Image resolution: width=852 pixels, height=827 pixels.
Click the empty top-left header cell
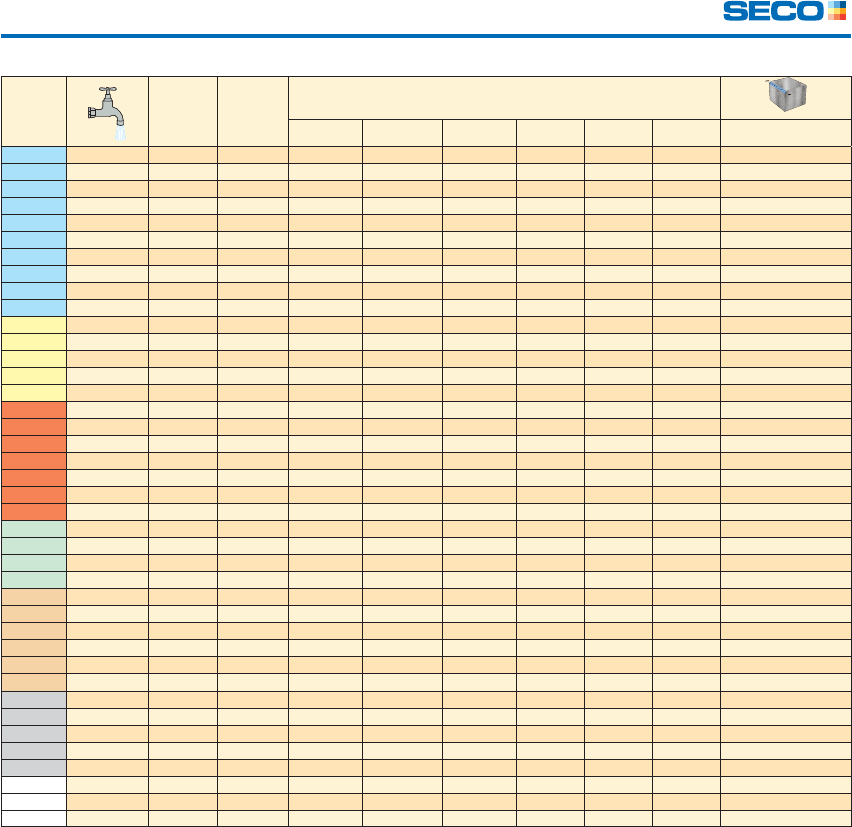coord(34,110)
